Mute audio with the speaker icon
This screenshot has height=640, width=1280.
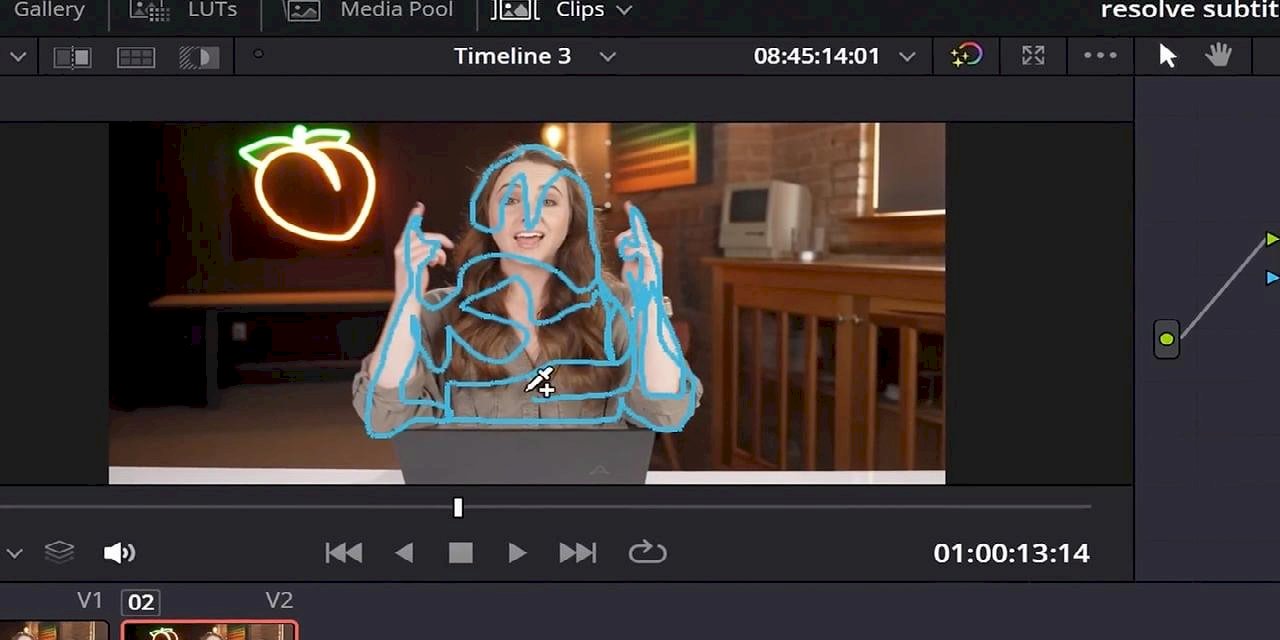[x=118, y=552]
